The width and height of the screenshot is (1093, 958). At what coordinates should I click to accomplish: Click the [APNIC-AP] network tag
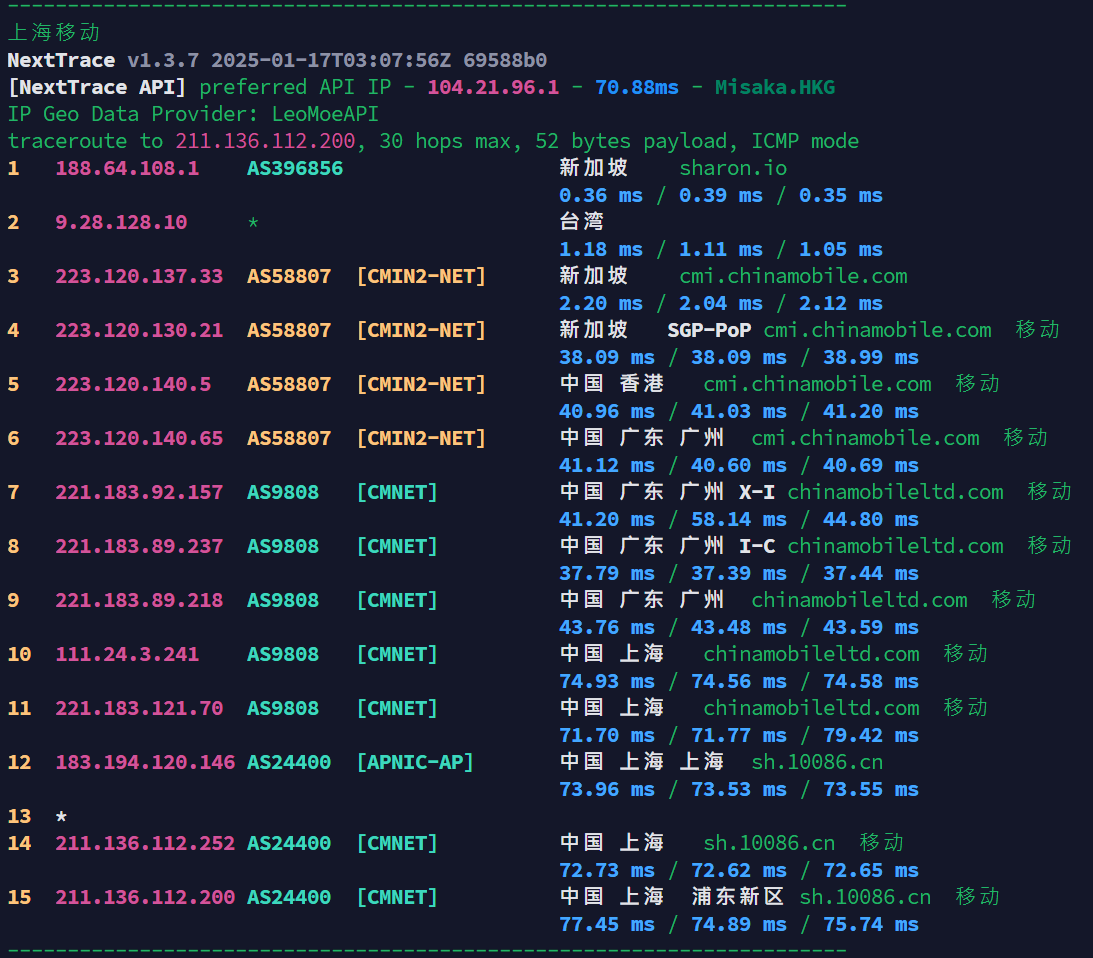coord(415,762)
